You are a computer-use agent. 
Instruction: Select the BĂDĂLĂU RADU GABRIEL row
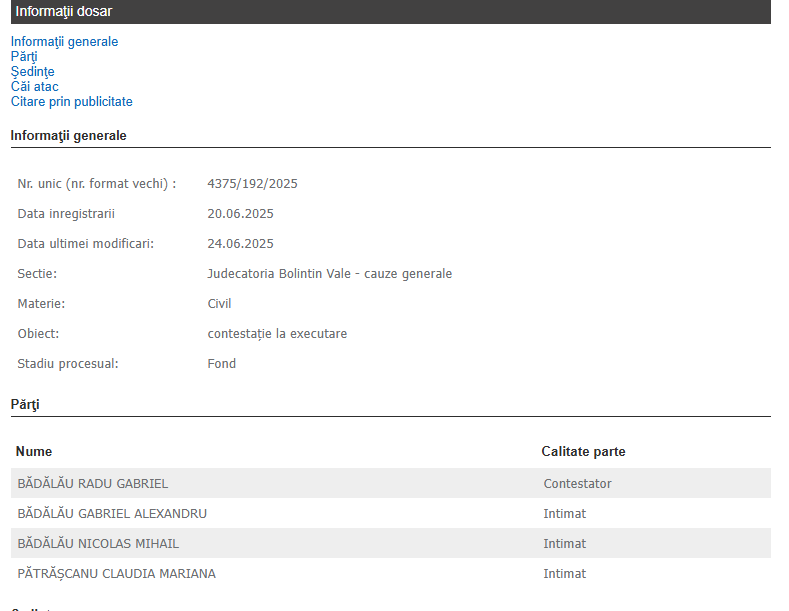(93, 484)
